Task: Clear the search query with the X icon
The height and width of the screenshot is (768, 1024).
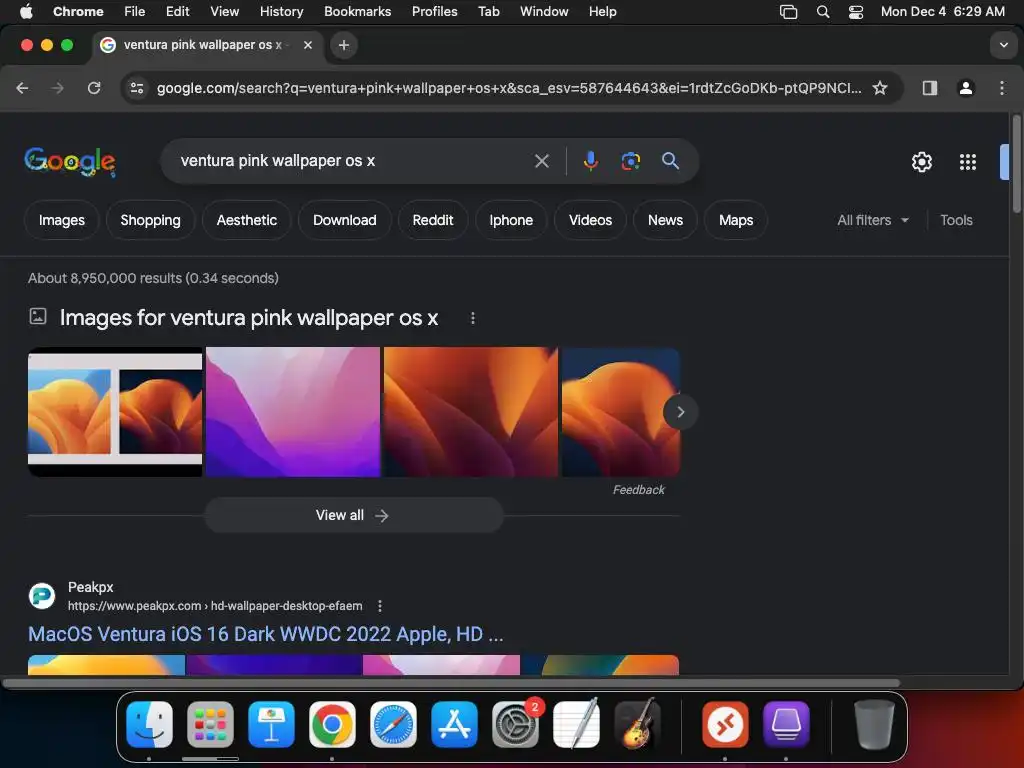Action: click(x=541, y=161)
